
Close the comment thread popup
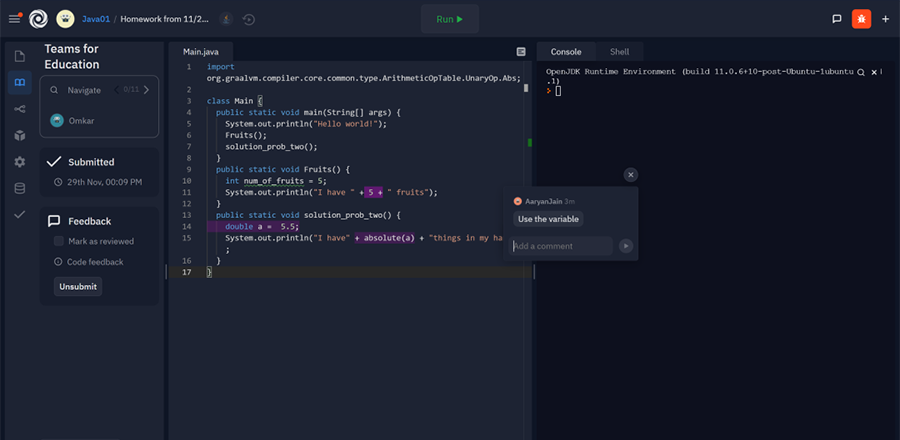[630, 175]
